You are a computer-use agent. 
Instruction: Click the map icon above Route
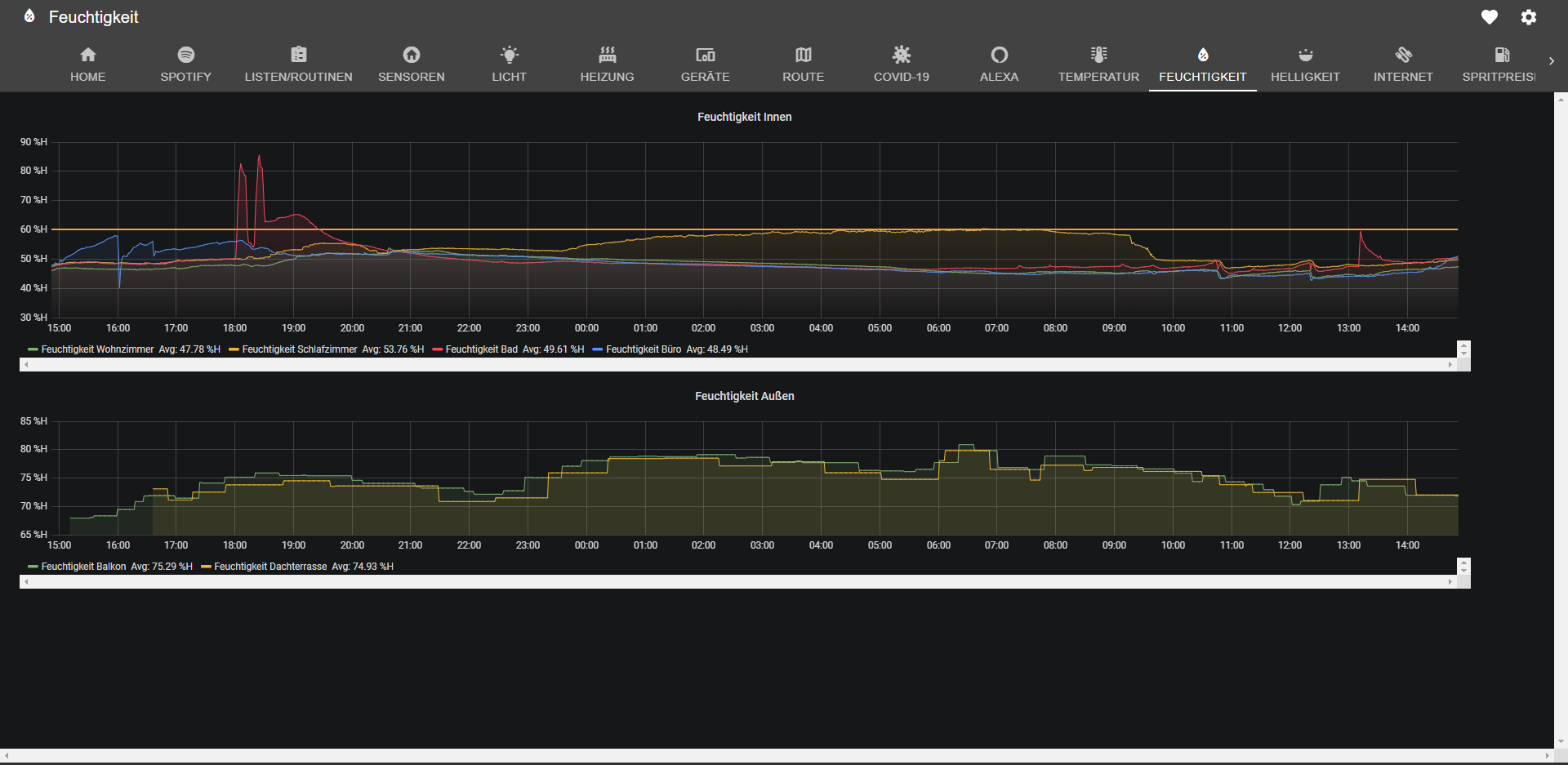(x=804, y=55)
